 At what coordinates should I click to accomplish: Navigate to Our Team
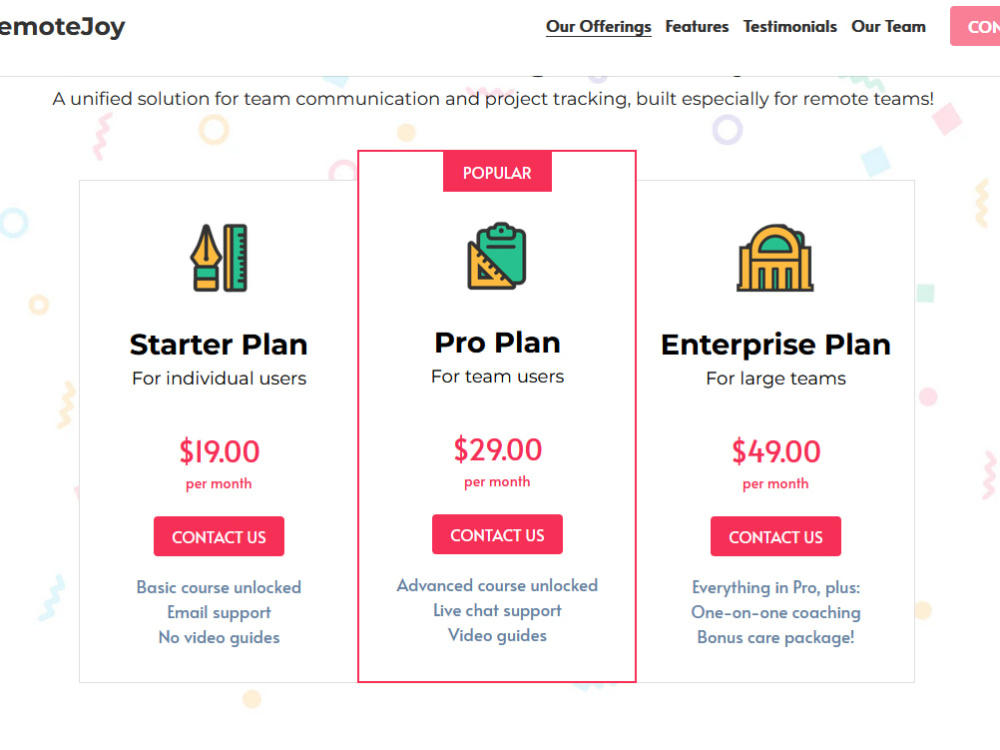pyautogui.click(x=888, y=27)
